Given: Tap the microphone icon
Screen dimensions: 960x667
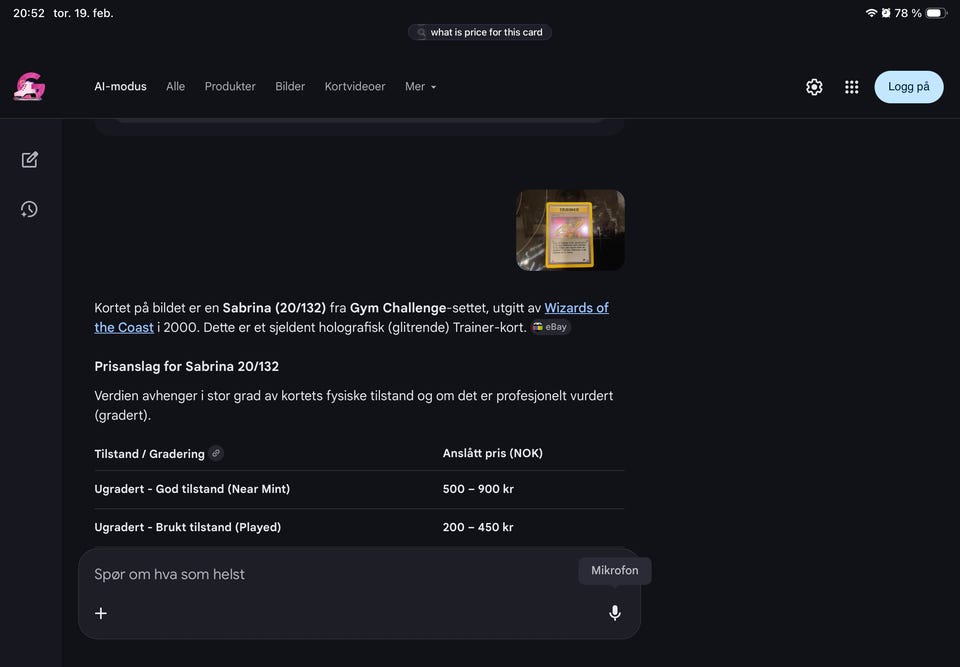Looking at the screenshot, I should click(x=615, y=612).
